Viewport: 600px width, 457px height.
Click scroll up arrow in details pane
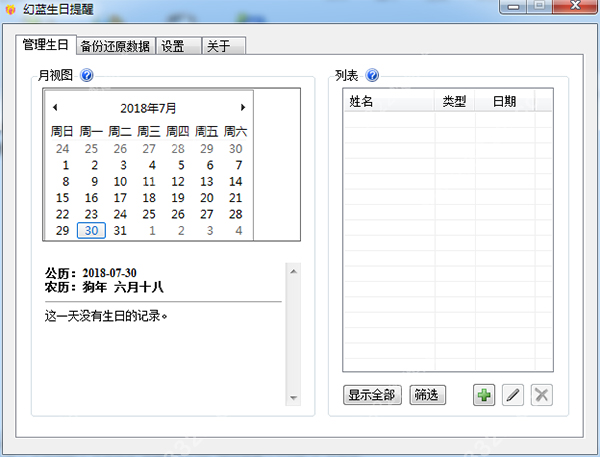coord(293,272)
